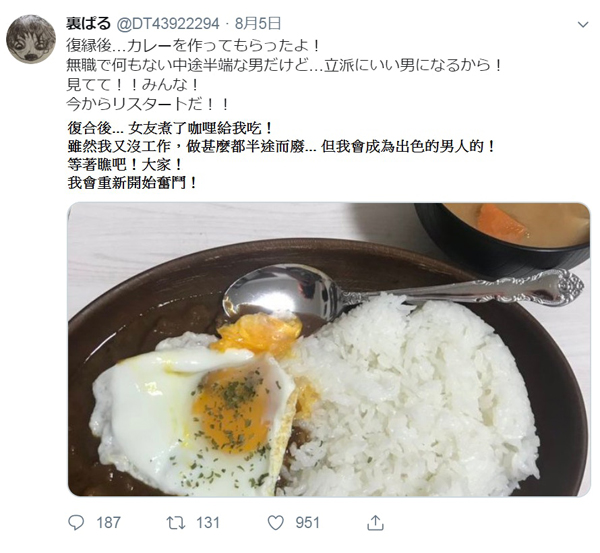Click the 951 likes count
This screenshot has width=600, height=553.
(x=307, y=523)
